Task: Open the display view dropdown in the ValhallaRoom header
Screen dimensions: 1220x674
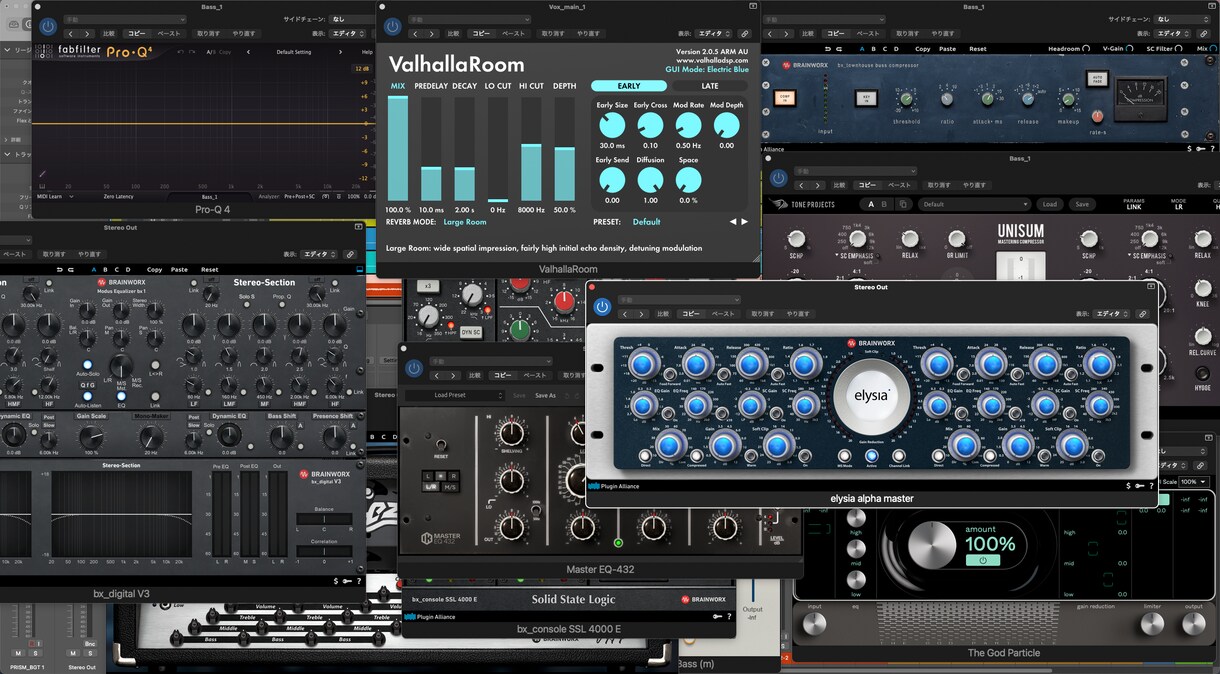Action: click(x=715, y=33)
